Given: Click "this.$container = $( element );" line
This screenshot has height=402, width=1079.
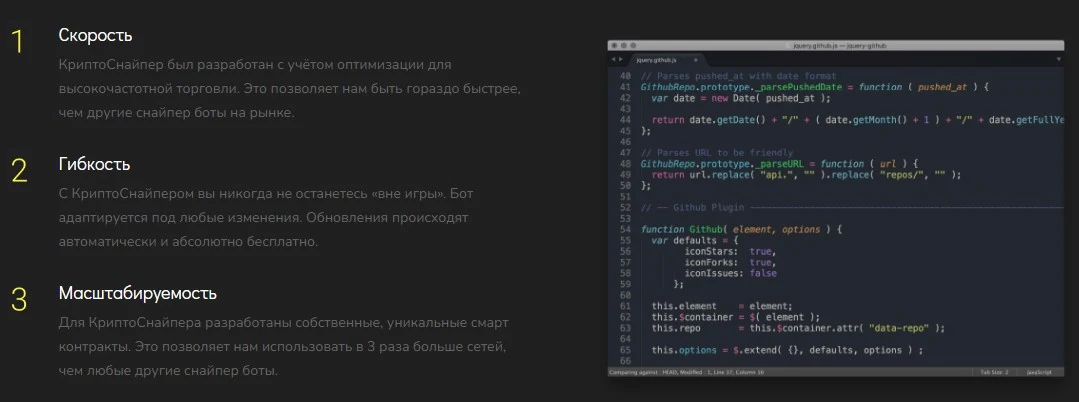Looking at the screenshot, I should [736, 317].
